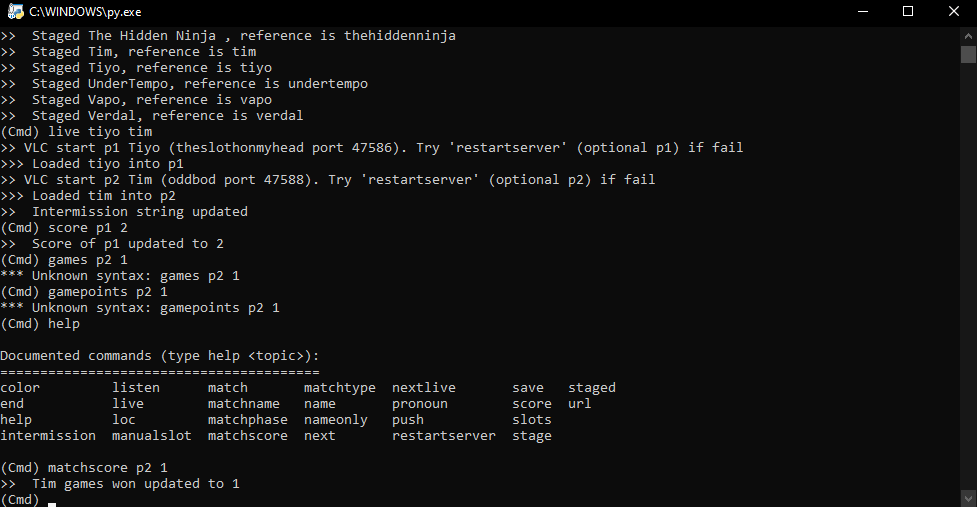Viewport: 977px width, 507px height.
Task: Click "staged" in the documented commands list
Action: click(x=591, y=388)
